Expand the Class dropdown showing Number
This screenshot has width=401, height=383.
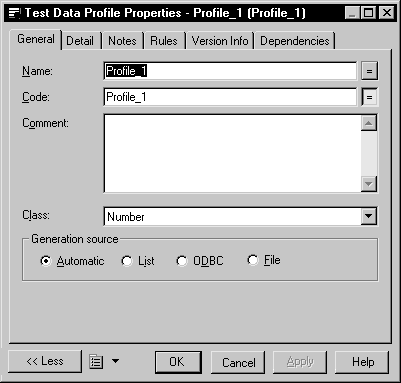coord(369,216)
